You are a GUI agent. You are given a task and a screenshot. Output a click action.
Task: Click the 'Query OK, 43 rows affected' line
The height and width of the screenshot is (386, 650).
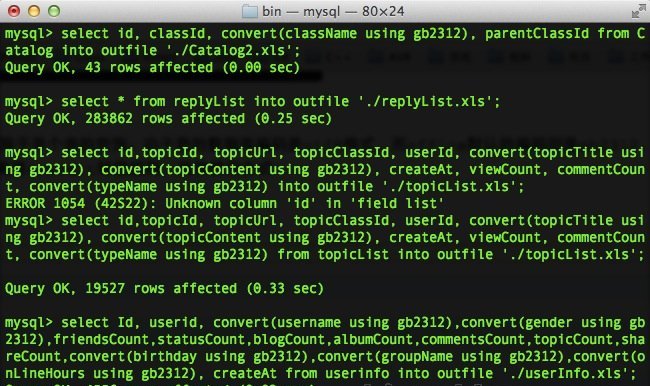tap(152, 68)
